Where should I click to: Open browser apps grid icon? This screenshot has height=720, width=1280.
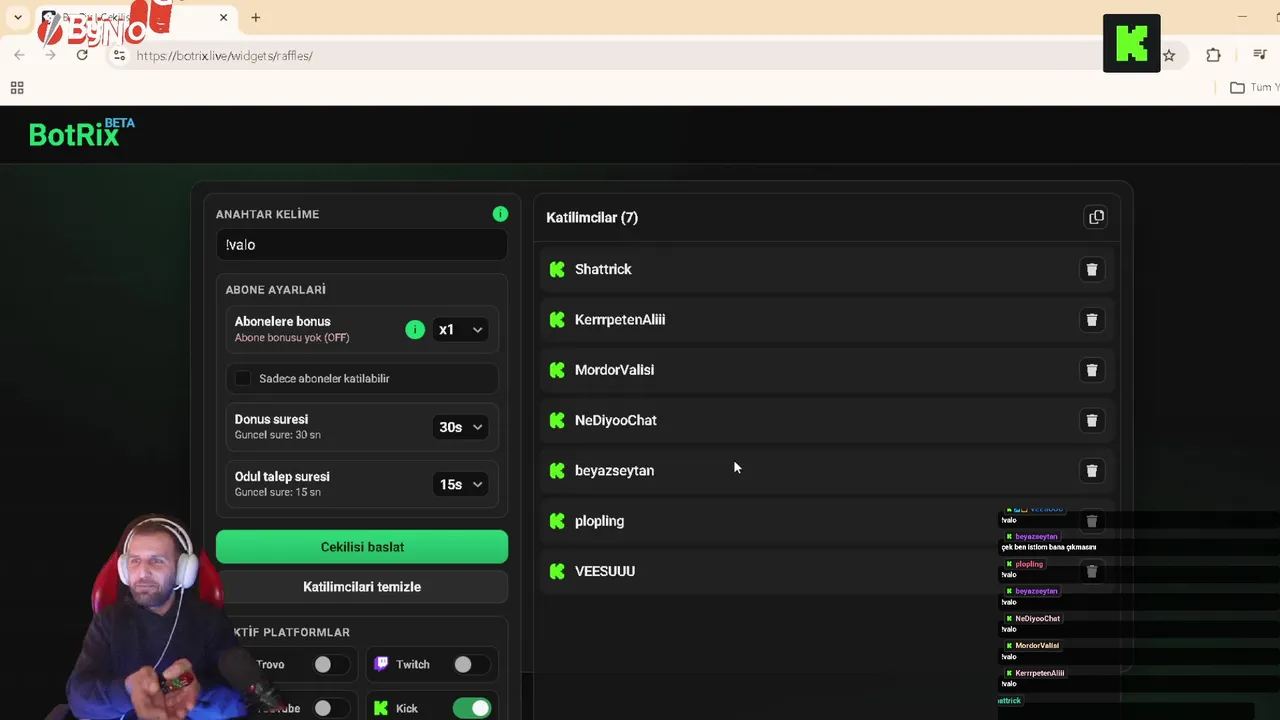17,88
